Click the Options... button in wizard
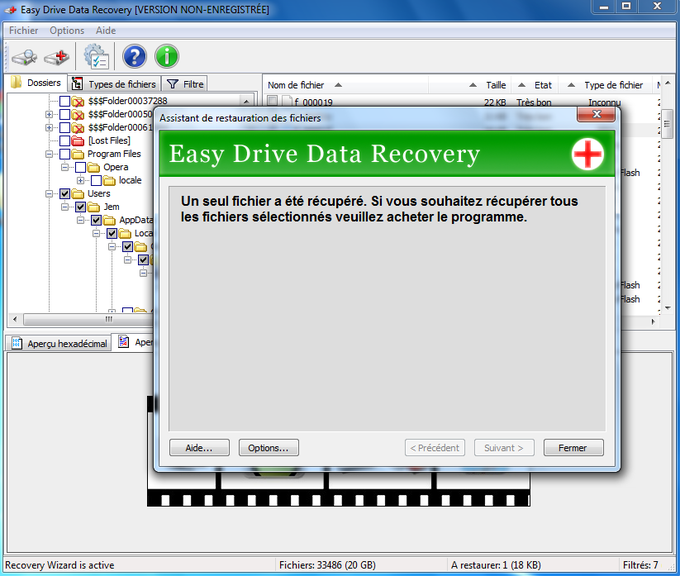The width and height of the screenshot is (680, 576). [268, 448]
